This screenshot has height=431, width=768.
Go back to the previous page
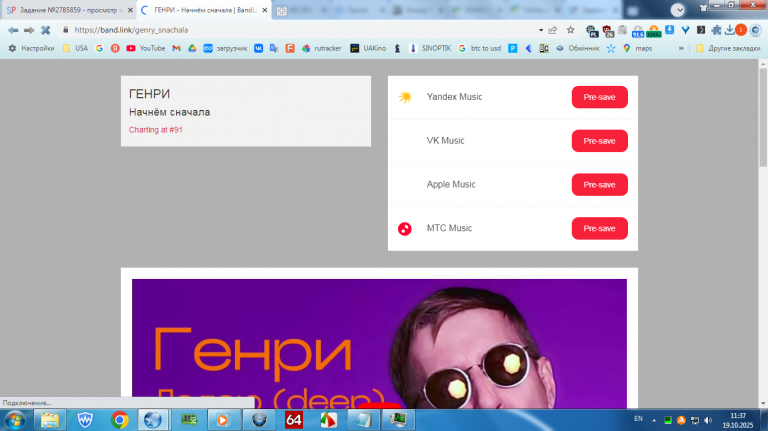[13, 30]
